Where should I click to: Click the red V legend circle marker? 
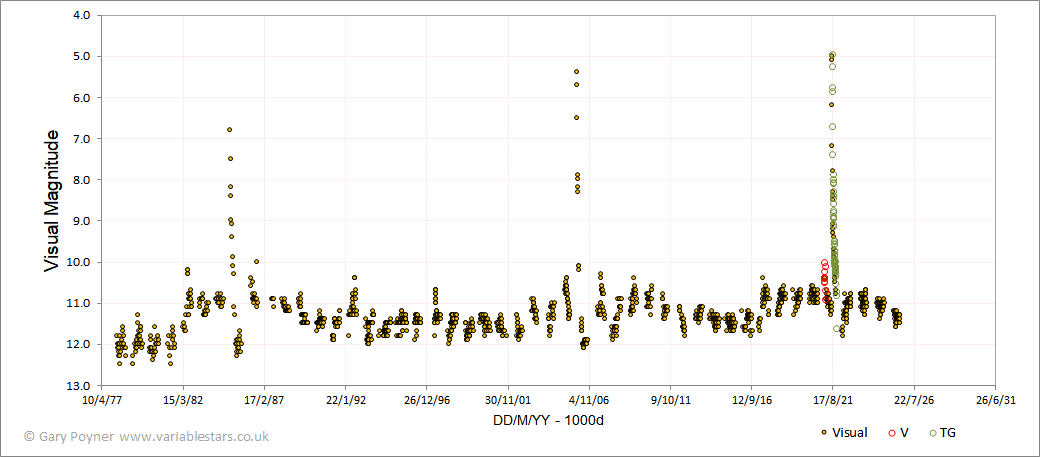(x=890, y=432)
